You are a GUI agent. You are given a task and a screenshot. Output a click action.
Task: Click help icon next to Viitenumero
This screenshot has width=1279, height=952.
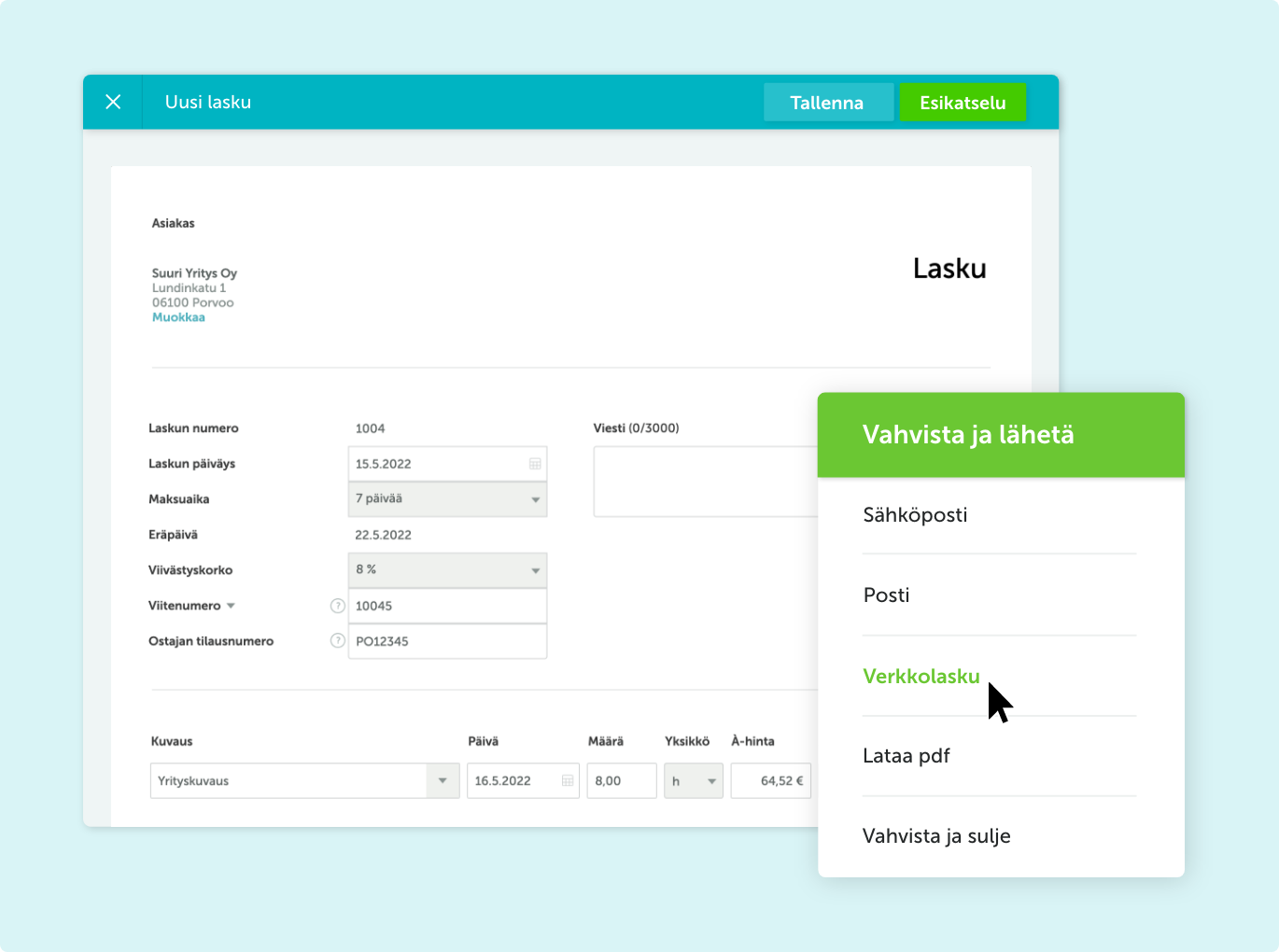338,606
